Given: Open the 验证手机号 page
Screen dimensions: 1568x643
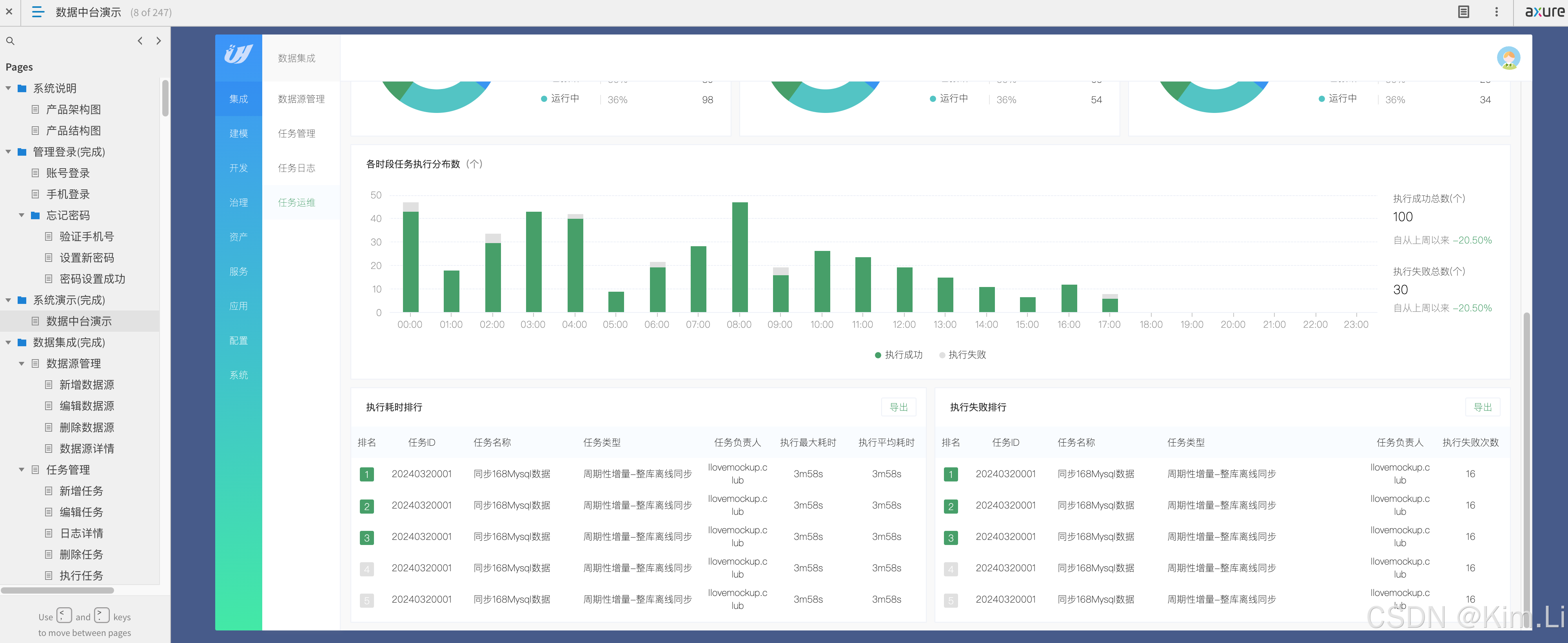Looking at the screenshot, I should [86, 236].
